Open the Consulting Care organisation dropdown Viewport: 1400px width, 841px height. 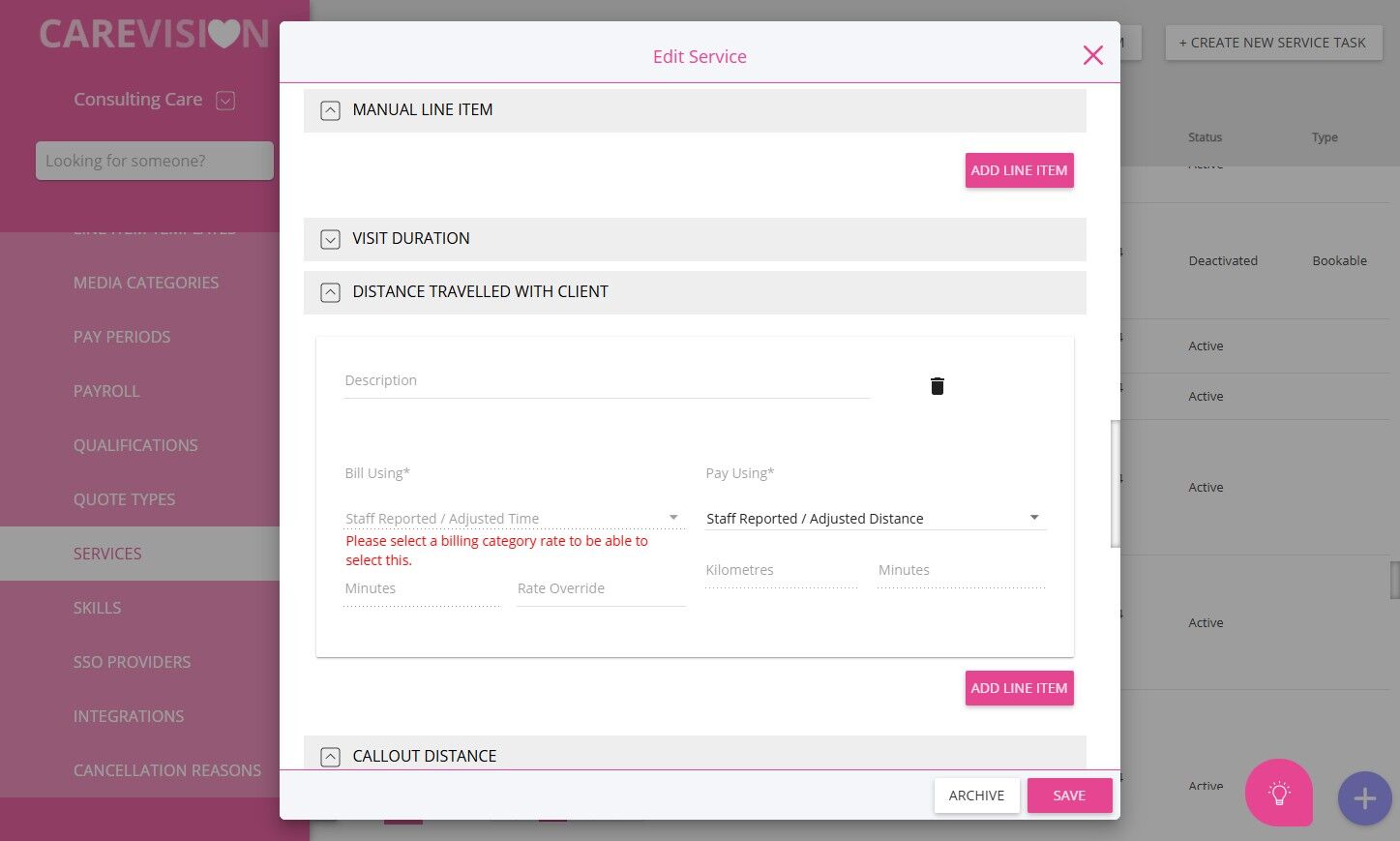(x=225, y=100)
